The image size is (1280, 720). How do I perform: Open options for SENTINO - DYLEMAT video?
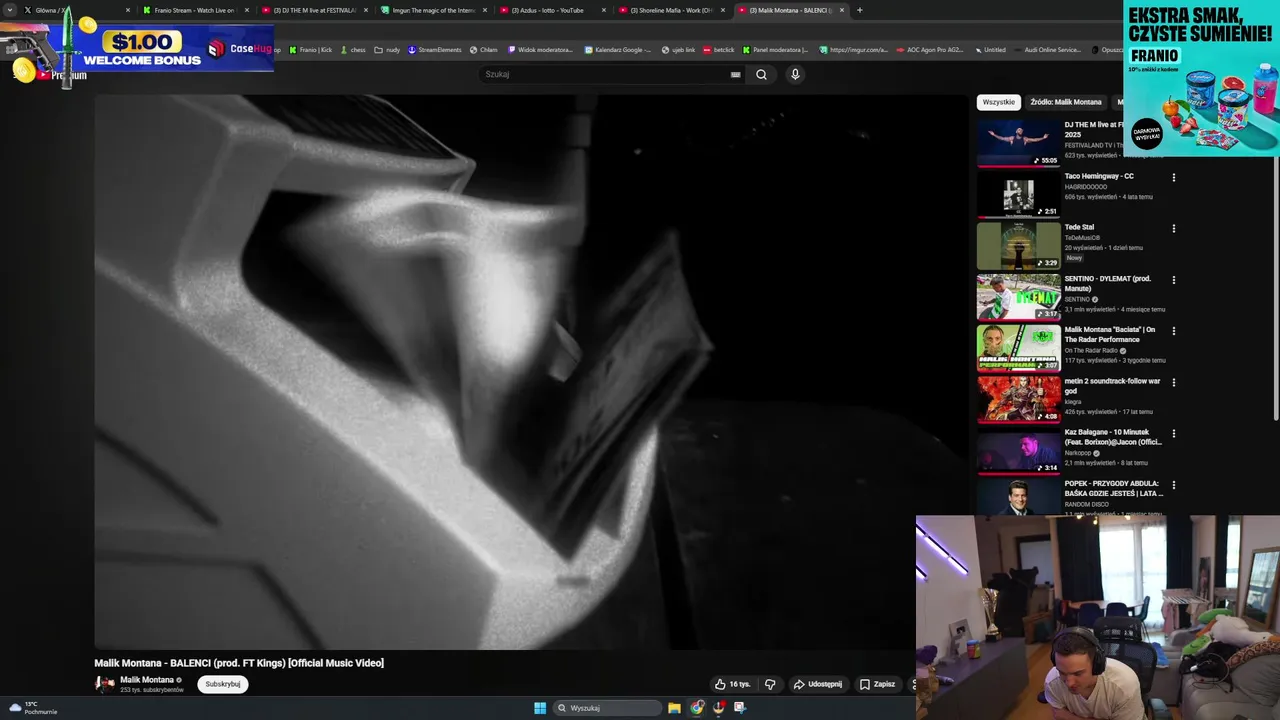tap(1173, 280)
